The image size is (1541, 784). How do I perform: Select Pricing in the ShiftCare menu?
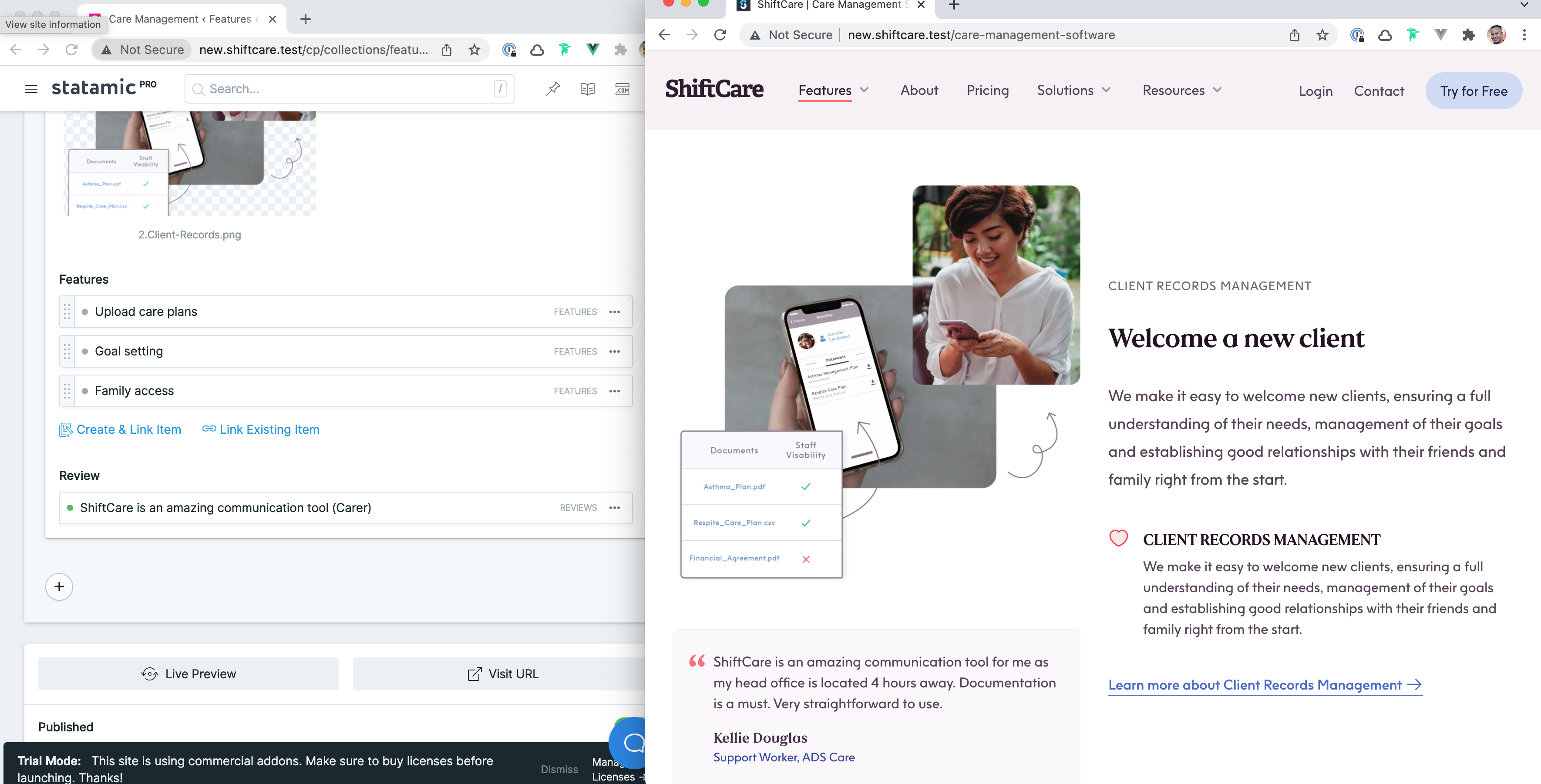[x=988, y=90]
